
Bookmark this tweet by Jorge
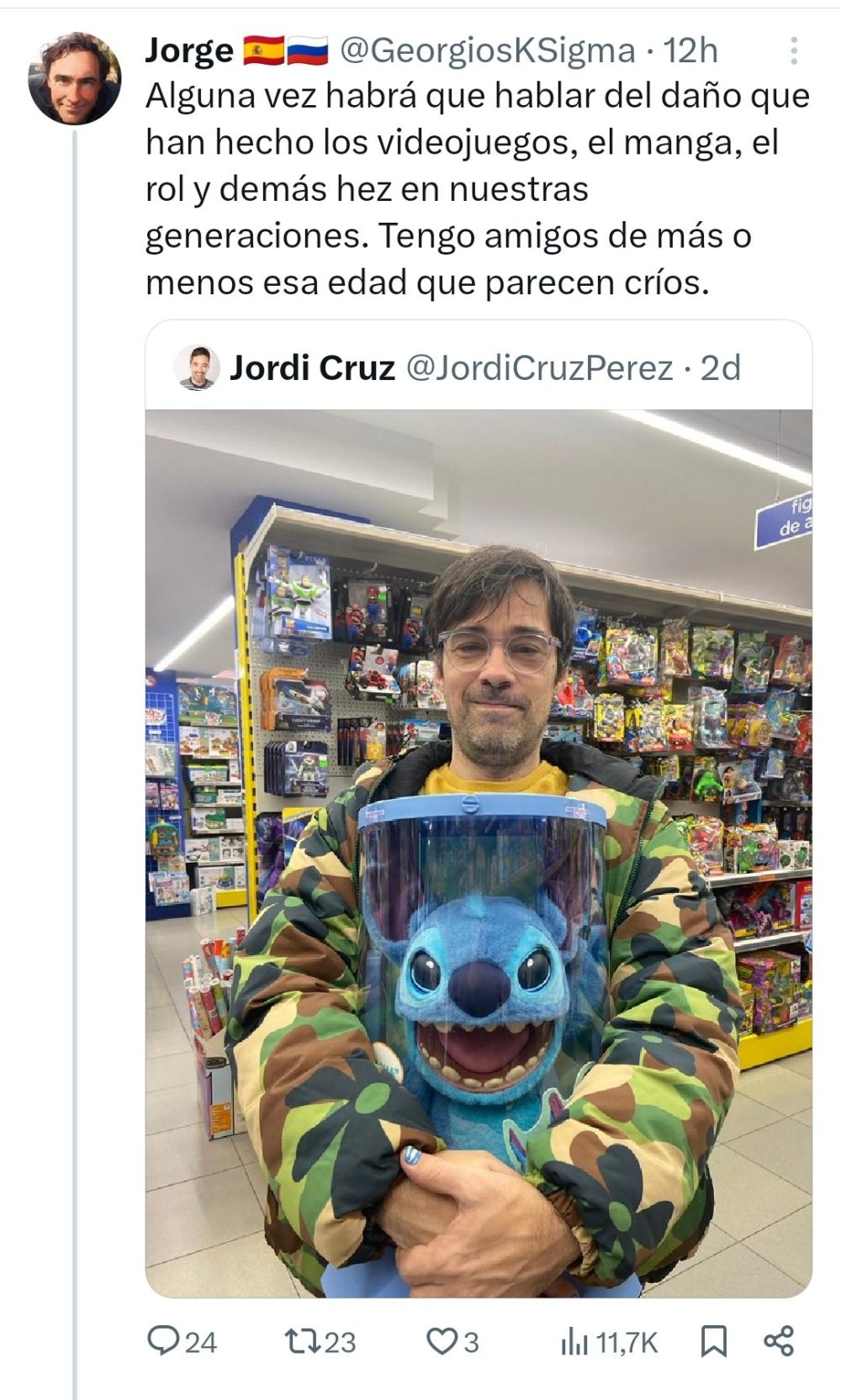point(713,1341)
